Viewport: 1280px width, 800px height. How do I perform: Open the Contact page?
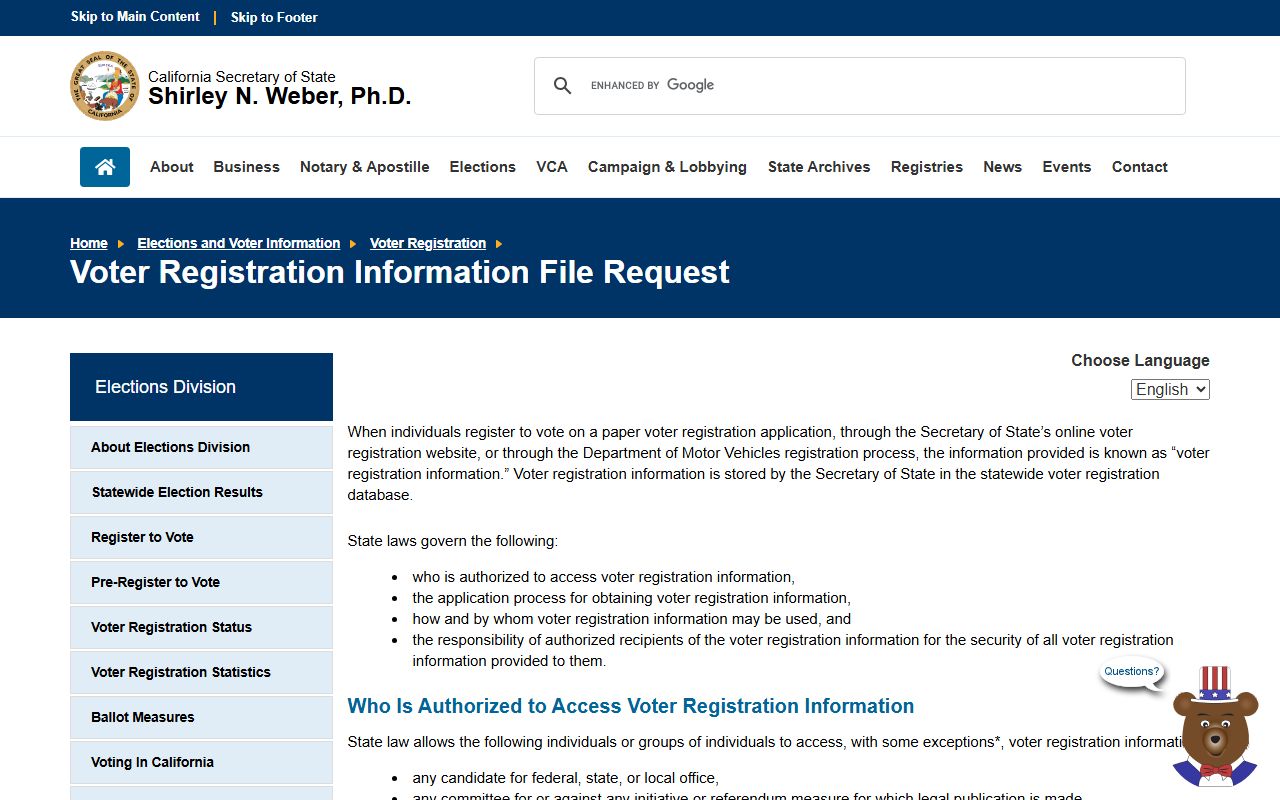(x=1140, y=167)
